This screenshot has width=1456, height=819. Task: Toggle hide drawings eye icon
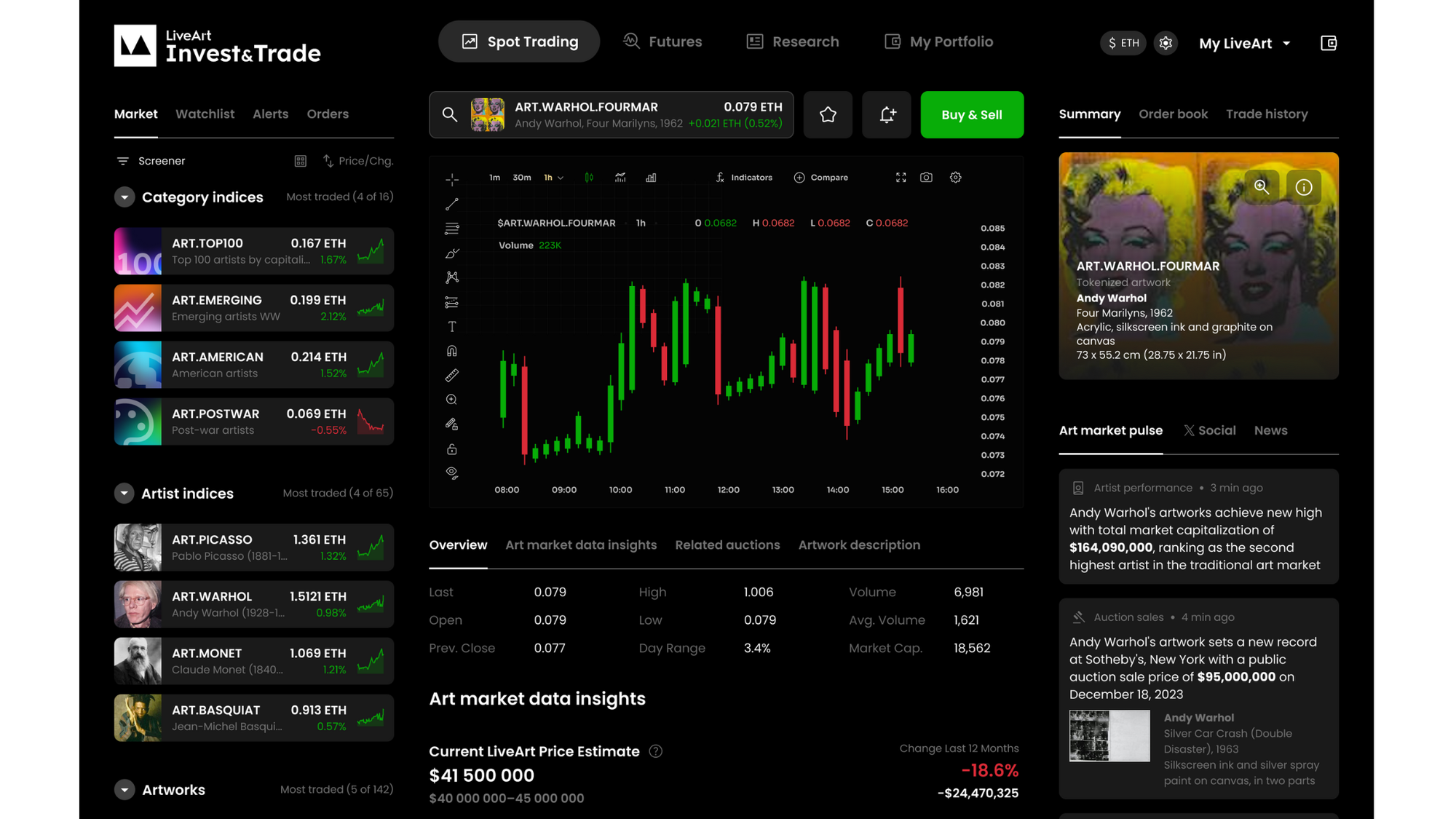click(x=452, y=473)
